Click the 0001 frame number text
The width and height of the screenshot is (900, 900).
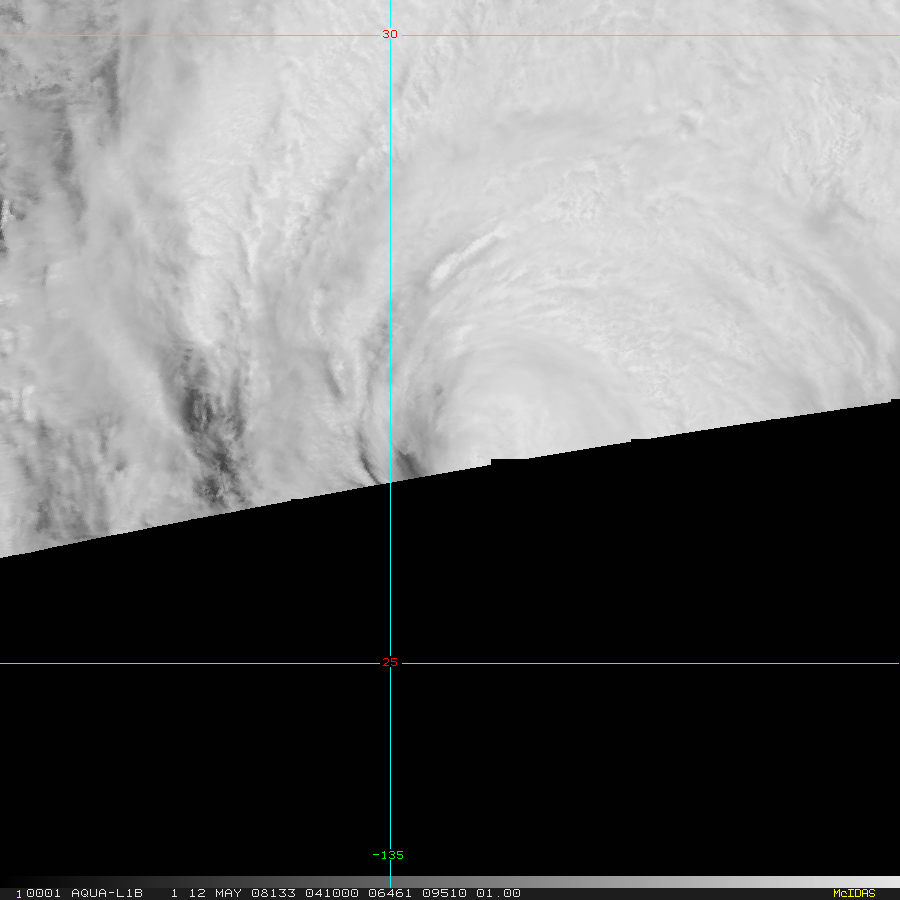click(x=43, y=893)
